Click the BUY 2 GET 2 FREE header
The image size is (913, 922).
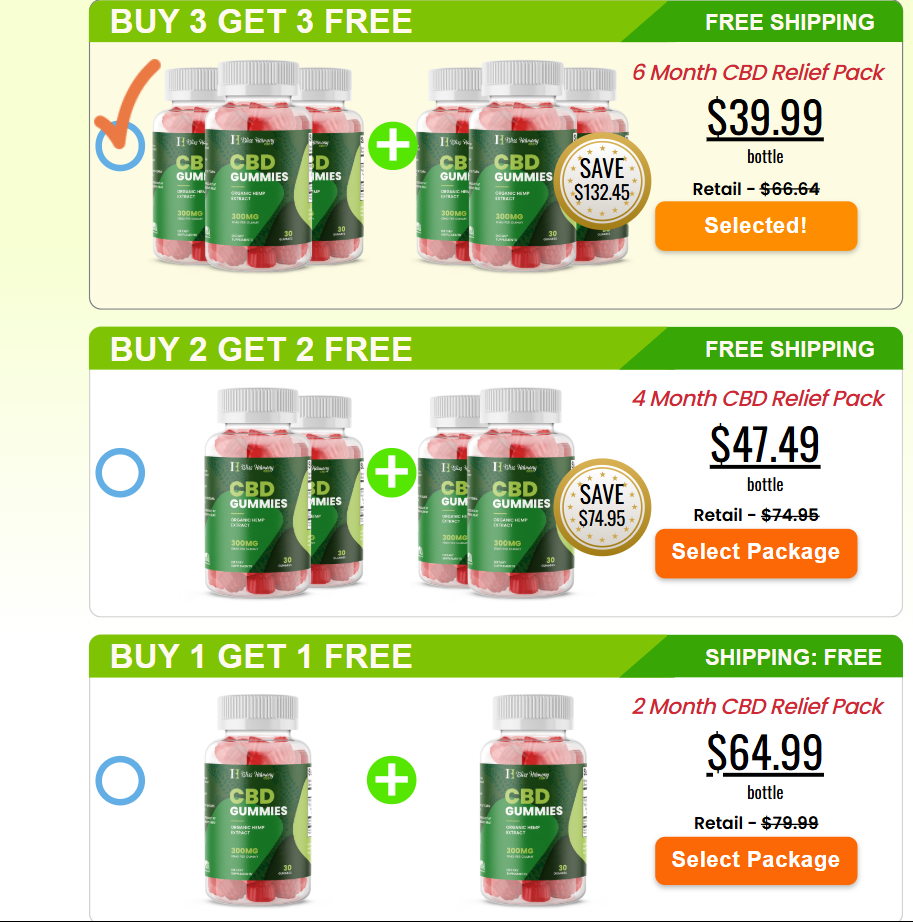261,349
